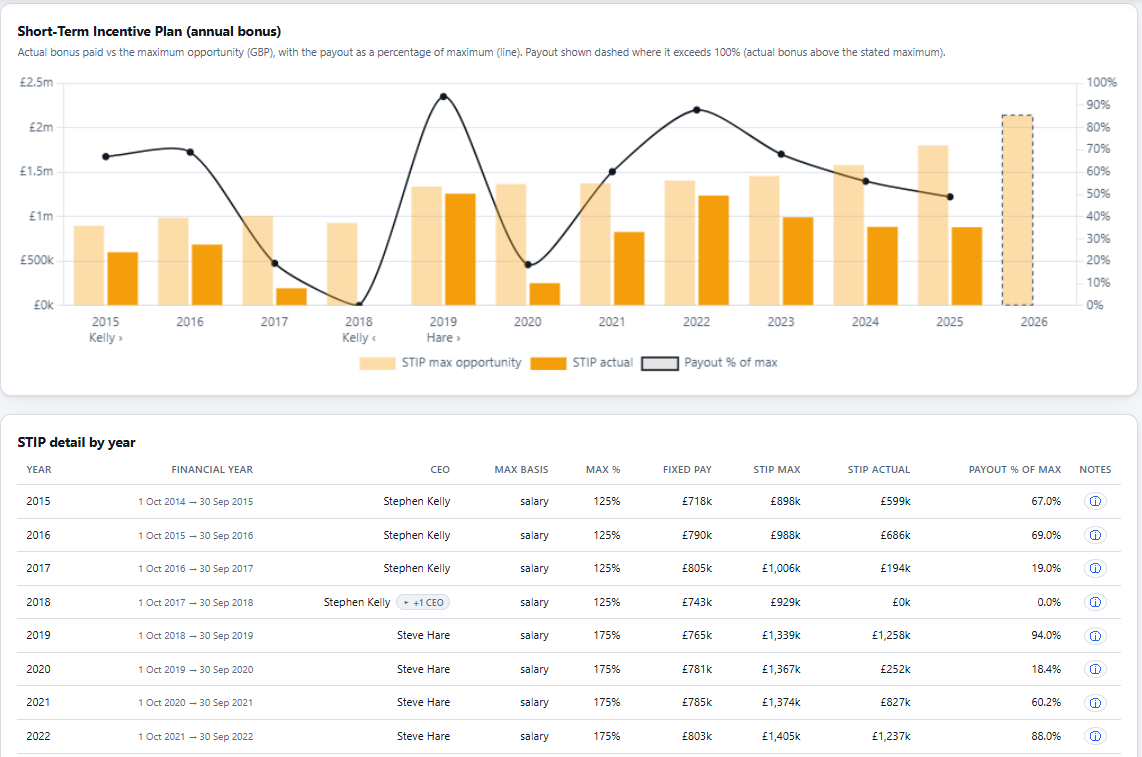The image size is (1142, 757).
Task: Click the 'Kelly ›' label under 2015
Action: (106, 337)
